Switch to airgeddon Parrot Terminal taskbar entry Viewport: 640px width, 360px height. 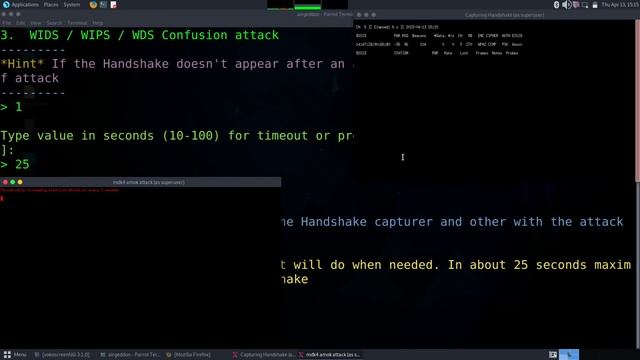pyautogui.click(x=130, y=355)
